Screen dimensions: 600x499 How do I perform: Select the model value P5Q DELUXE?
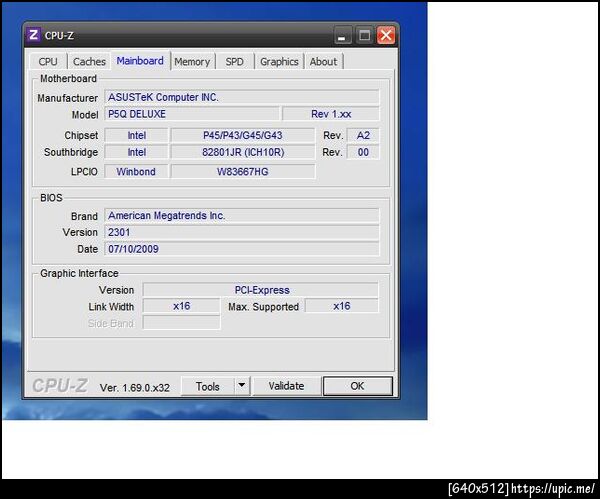pyautogui.click(x=192, y=114)
